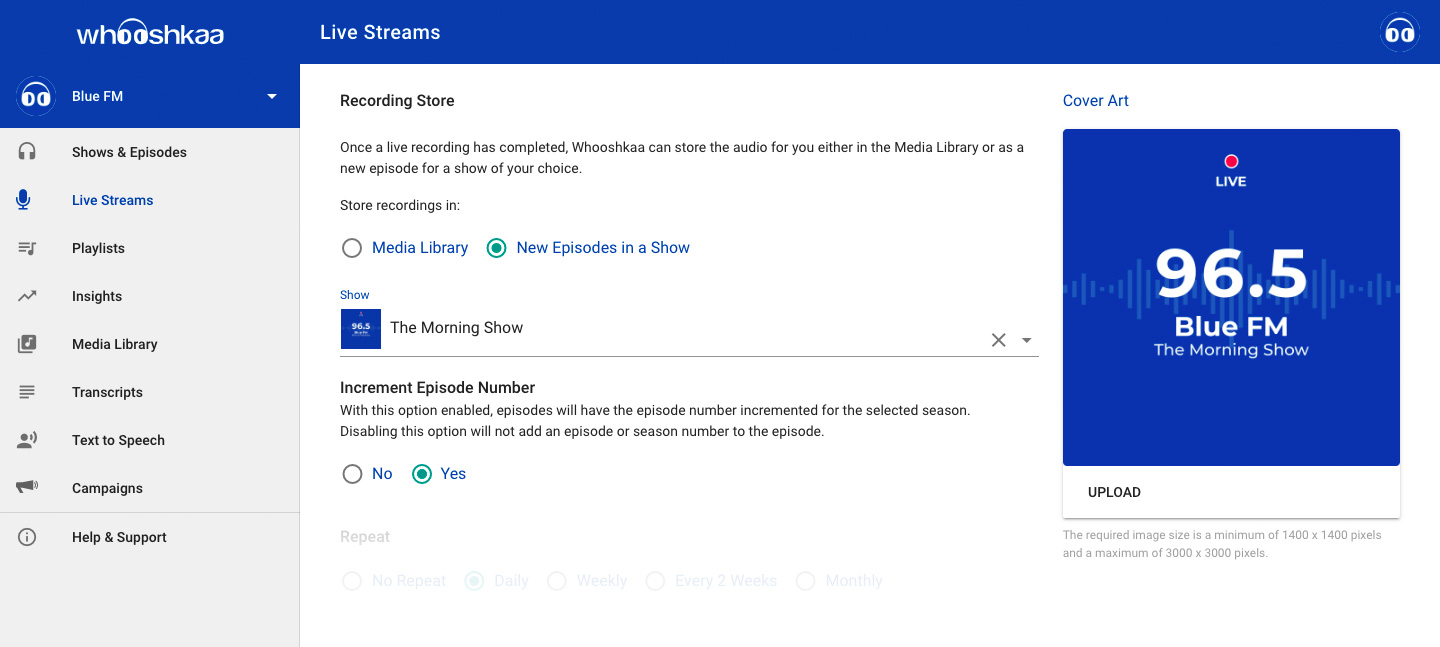Open Playlists in the sidebar
Viewport: 1440px width, 647px height.
150,248
